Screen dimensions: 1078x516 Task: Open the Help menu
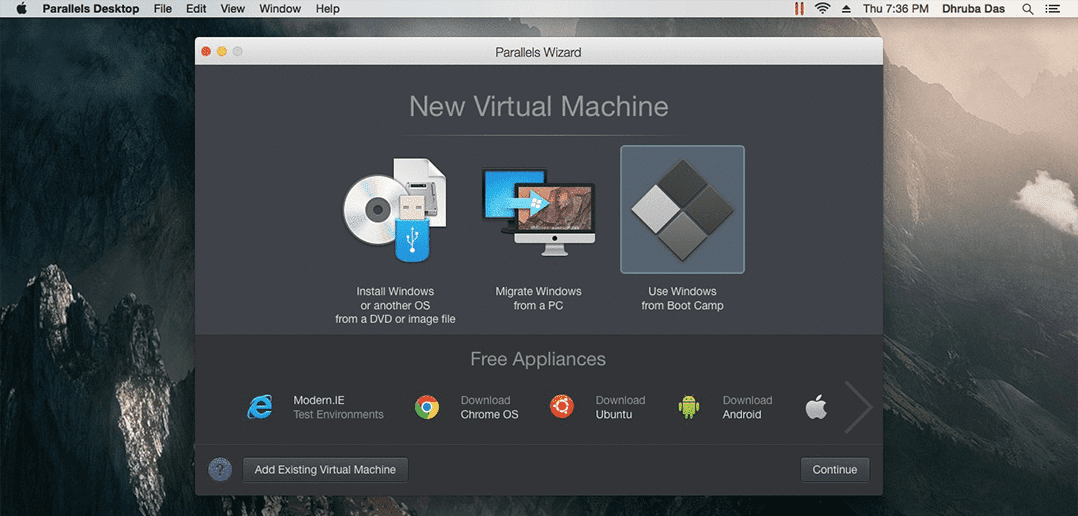tap(328, 9)
